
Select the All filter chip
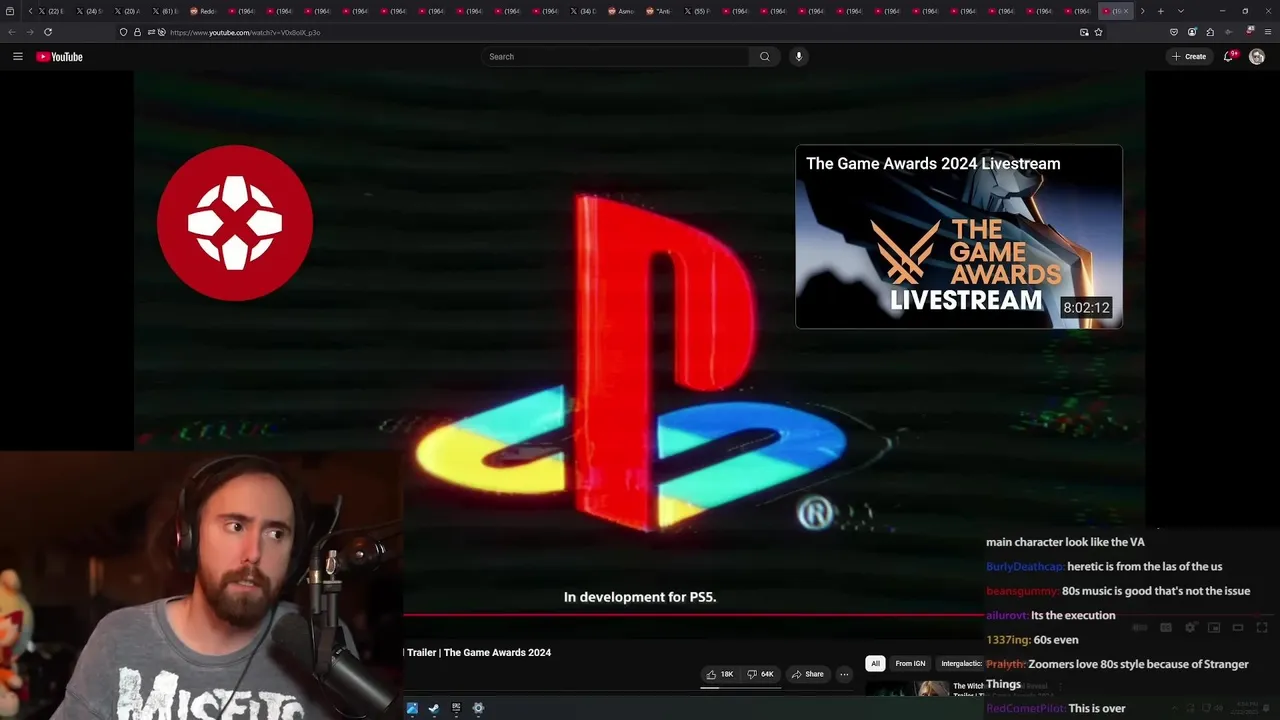[x=875, y=663]
